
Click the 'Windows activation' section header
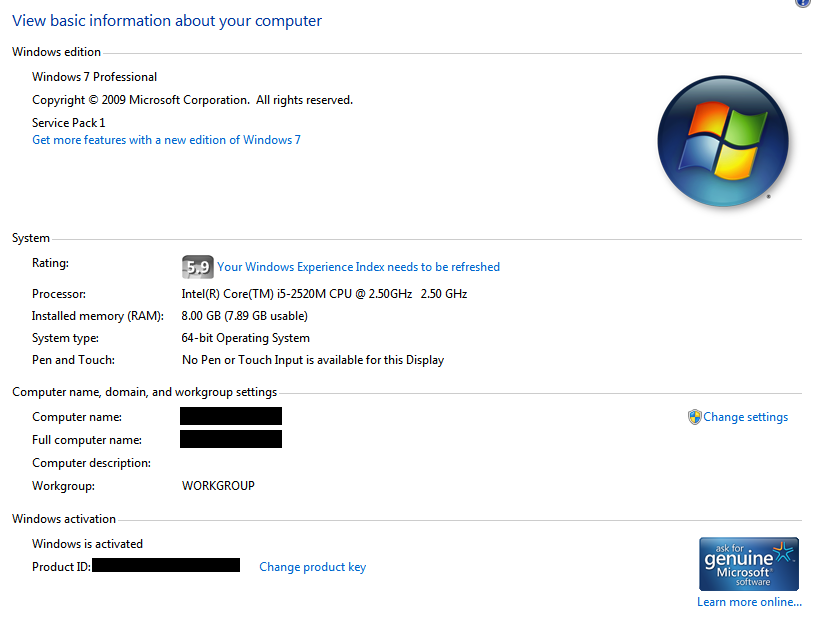coord(64,519)
